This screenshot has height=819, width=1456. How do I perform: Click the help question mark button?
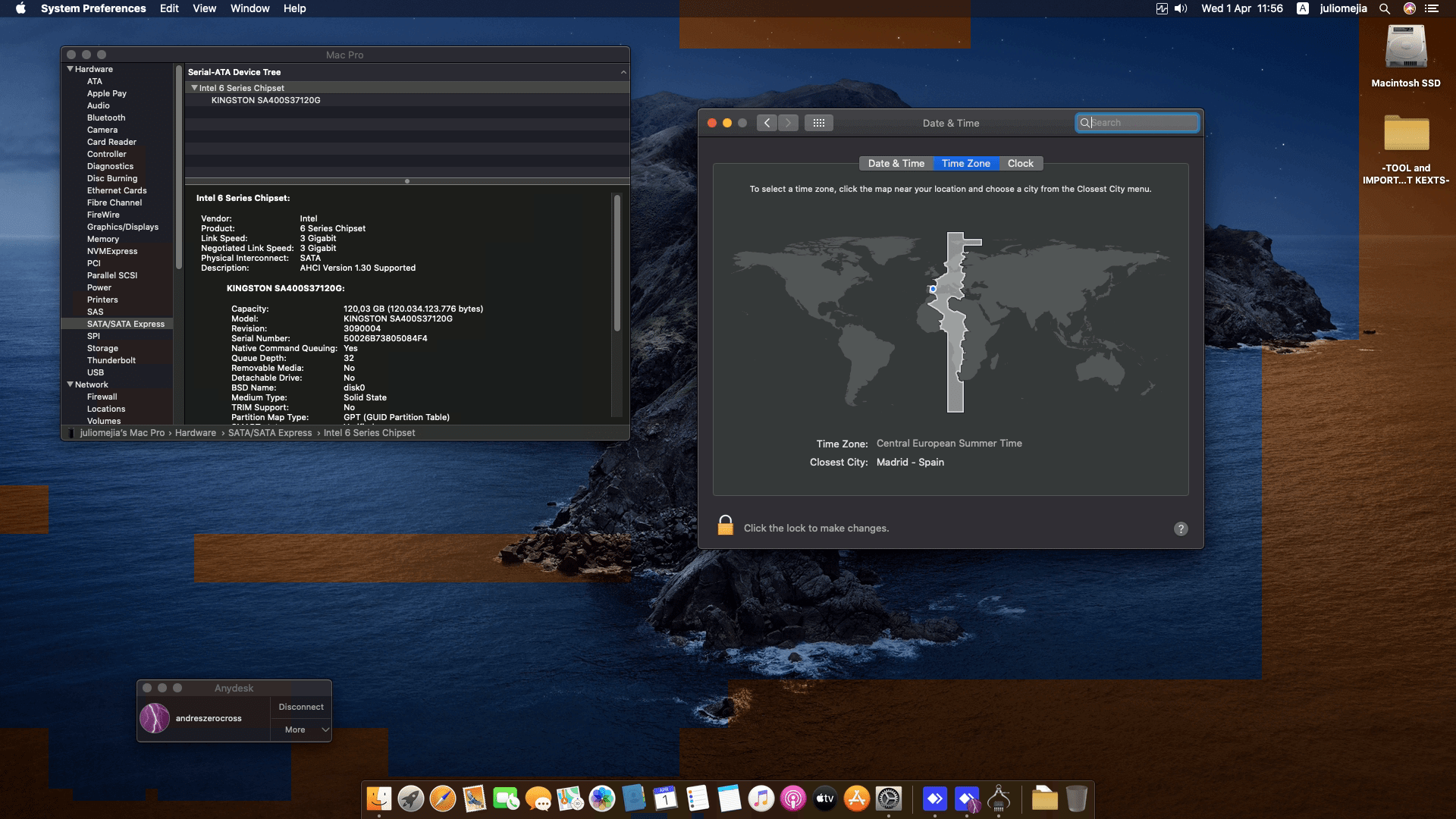click(1181, 529)
